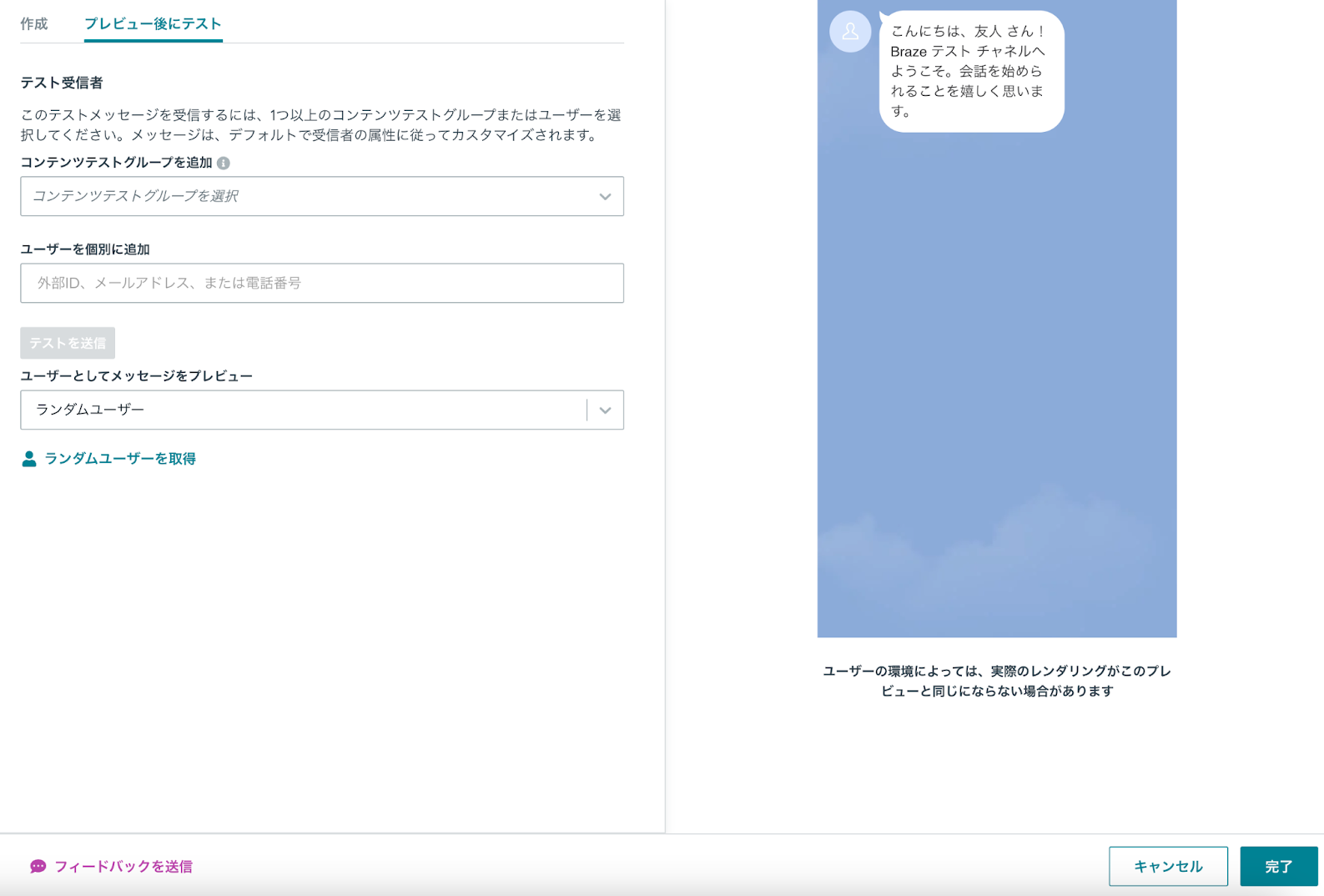
Task: Open the コンテンツテストグループを選択 dropdown
Action: click(x=322, y=196)
